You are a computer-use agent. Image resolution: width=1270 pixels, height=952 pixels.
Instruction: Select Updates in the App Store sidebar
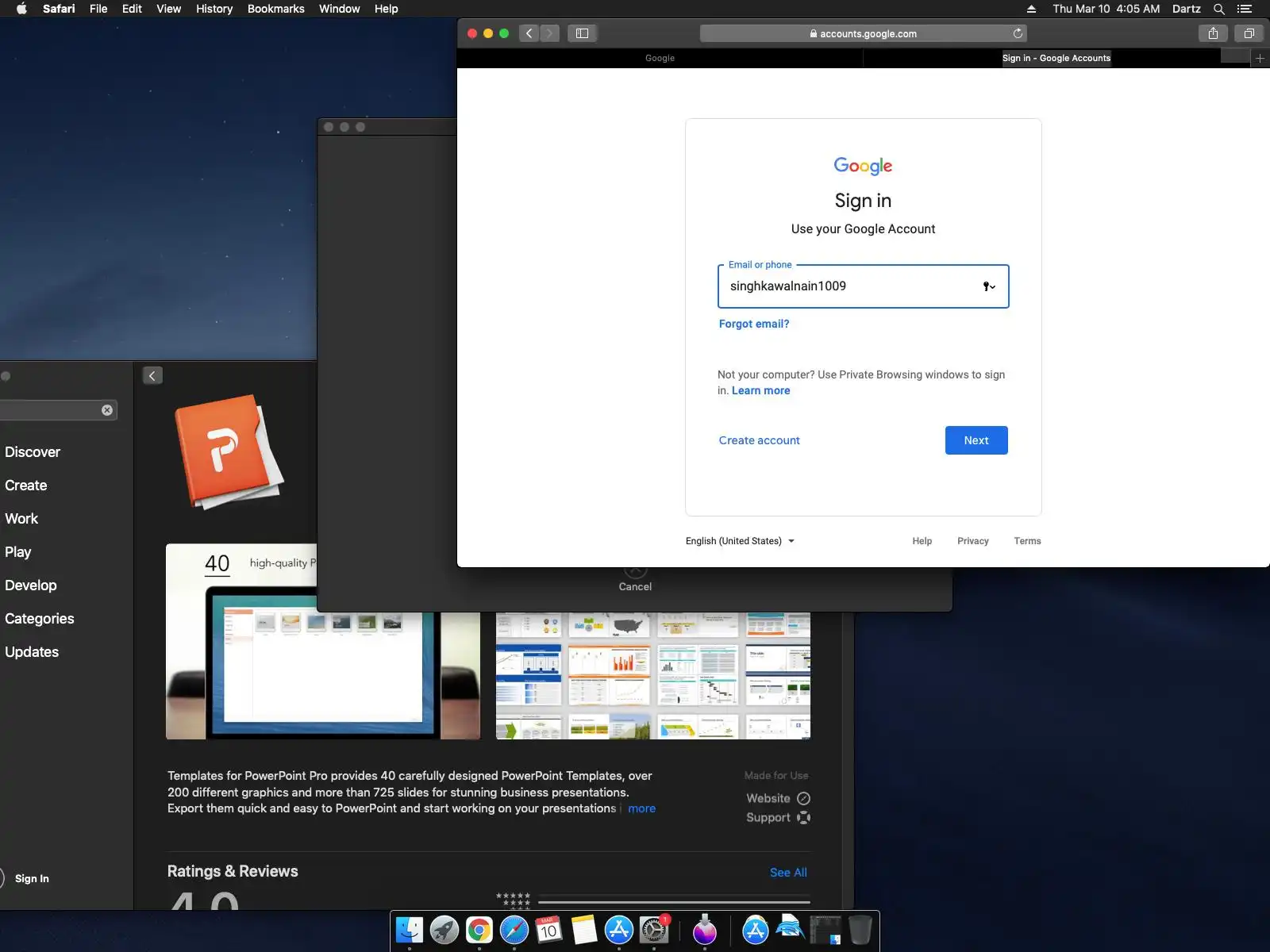(32, 652)
